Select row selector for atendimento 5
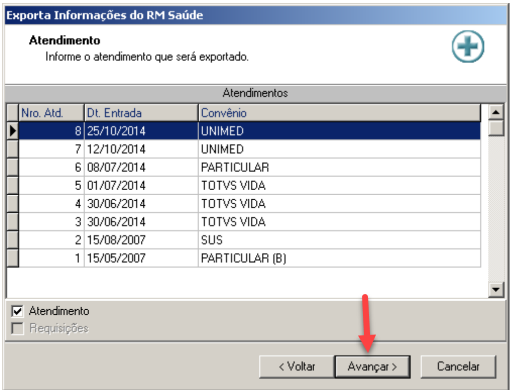Viewport: 510px width, 390px height. pyautogui.click(x=13, y=185)
